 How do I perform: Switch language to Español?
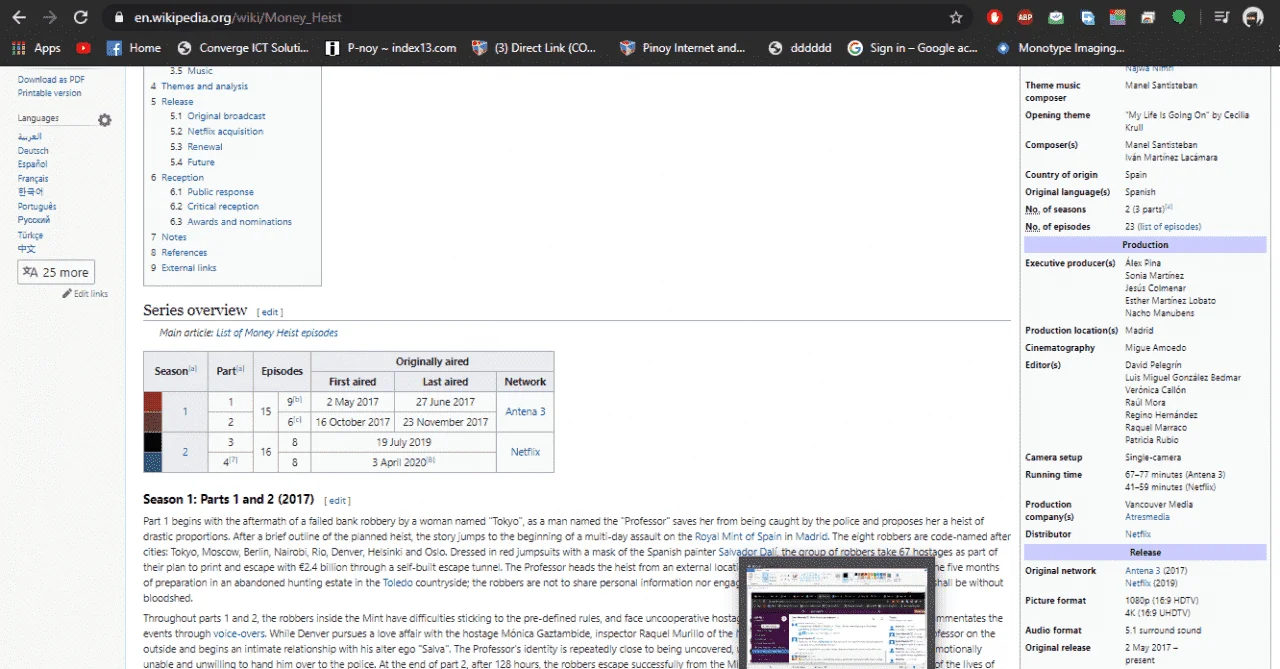tap(32, 164)
